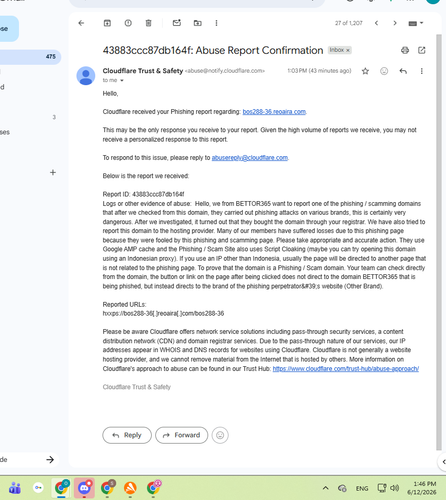Click the "27 of 1,207" counter text
This screenshot has width=446, height=500.
(349, 23)
